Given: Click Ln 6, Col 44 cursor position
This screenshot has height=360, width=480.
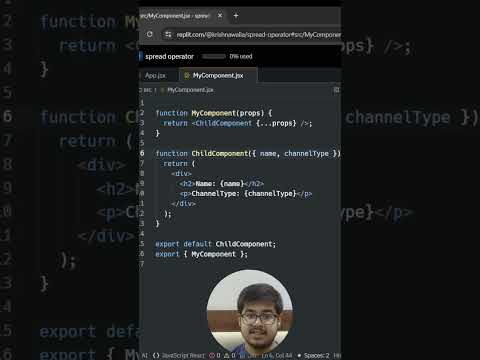Looking at the screenshot, I should 277,355.
